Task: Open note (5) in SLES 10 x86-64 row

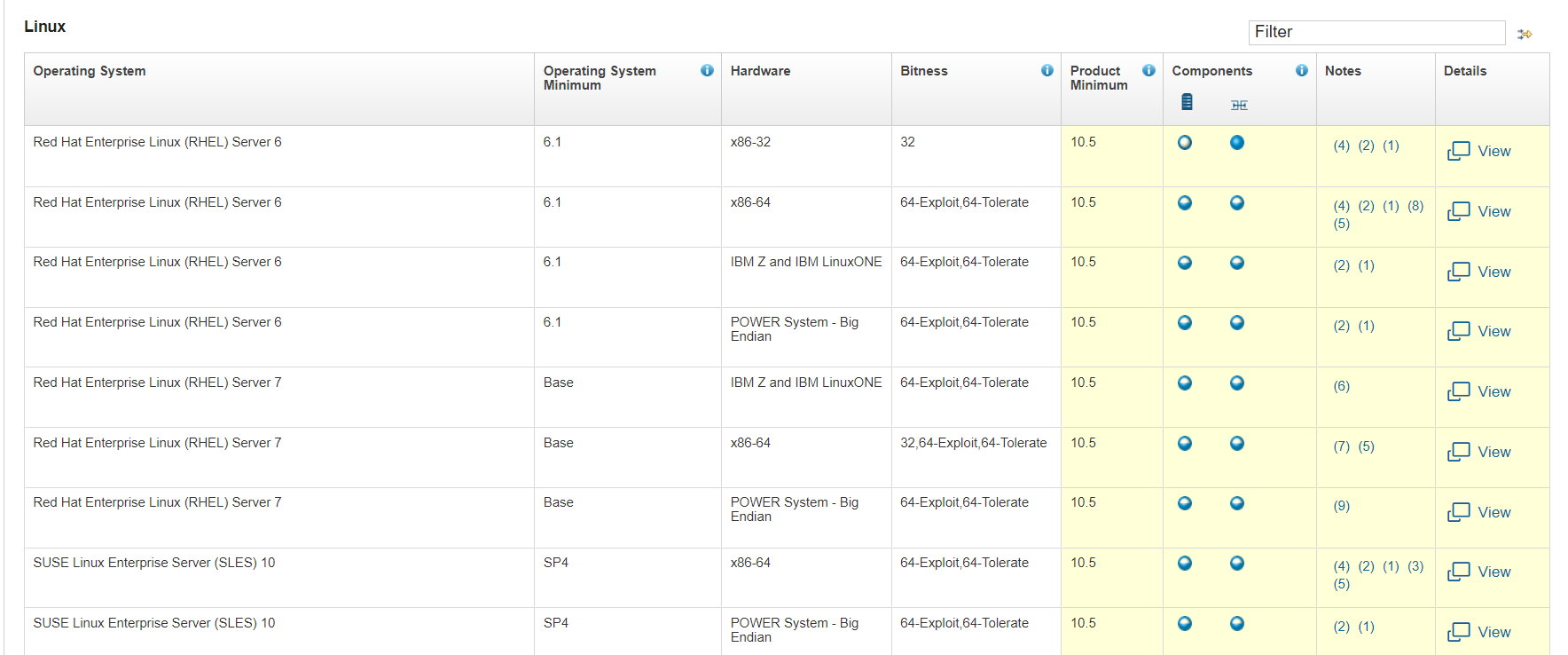Action: click(x=1342, y=584)
